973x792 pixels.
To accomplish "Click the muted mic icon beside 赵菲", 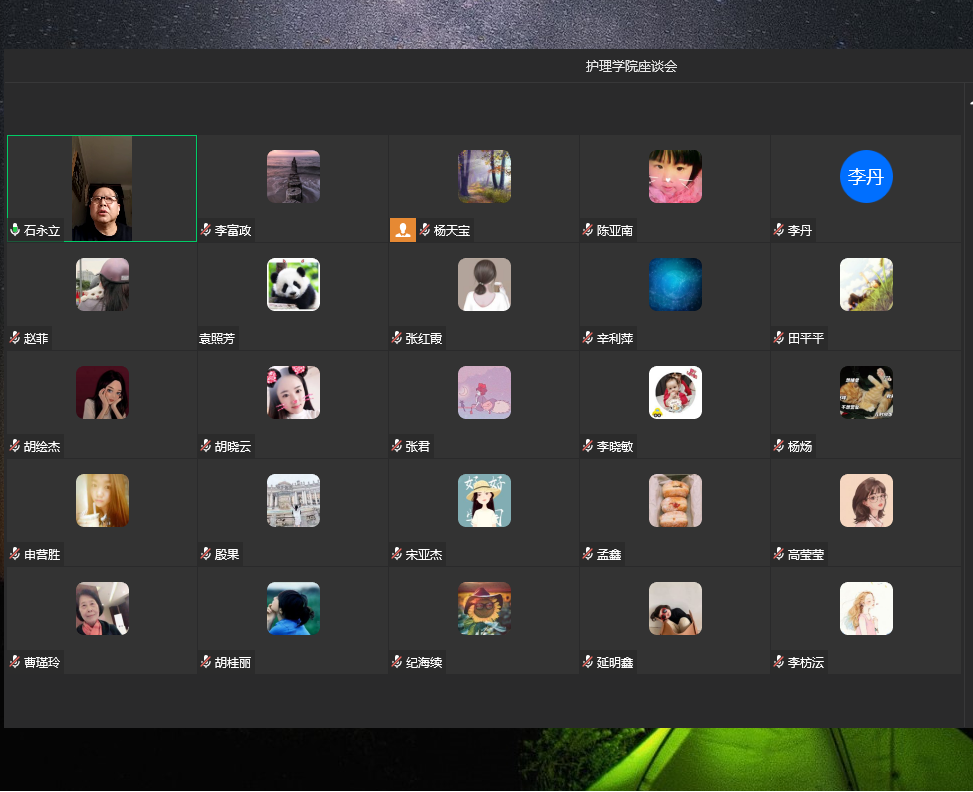I will (x=15, y=338).
